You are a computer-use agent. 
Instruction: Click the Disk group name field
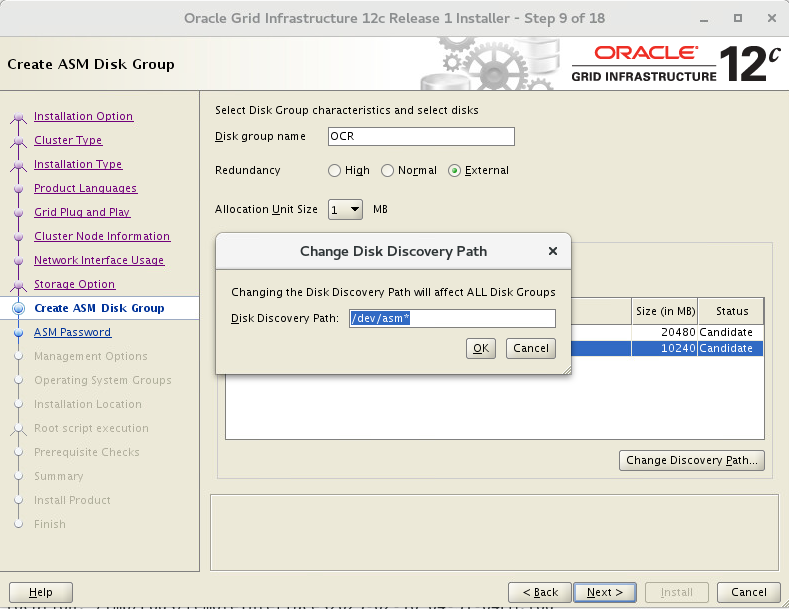pyautogui.click(x=421, y=136)
